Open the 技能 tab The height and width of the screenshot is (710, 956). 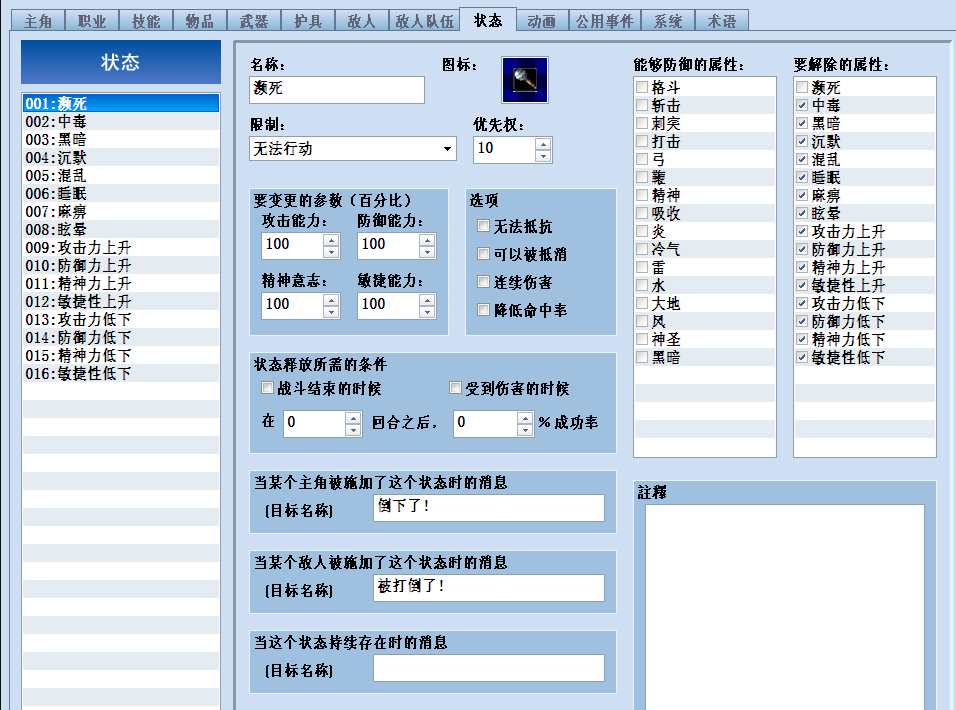coord(146,21)
